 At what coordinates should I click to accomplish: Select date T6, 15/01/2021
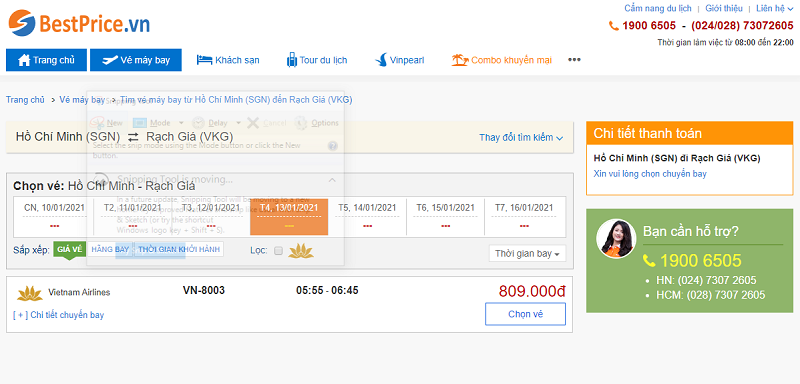445,216
